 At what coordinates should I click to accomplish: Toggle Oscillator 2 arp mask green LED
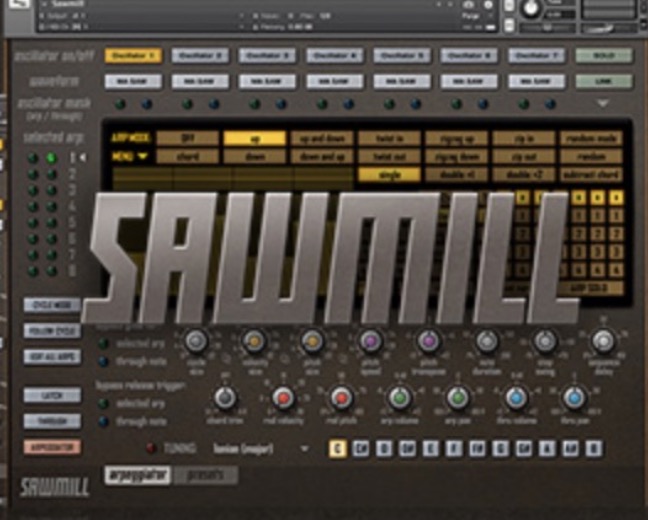pyautogui.click(x=188, y=104)
